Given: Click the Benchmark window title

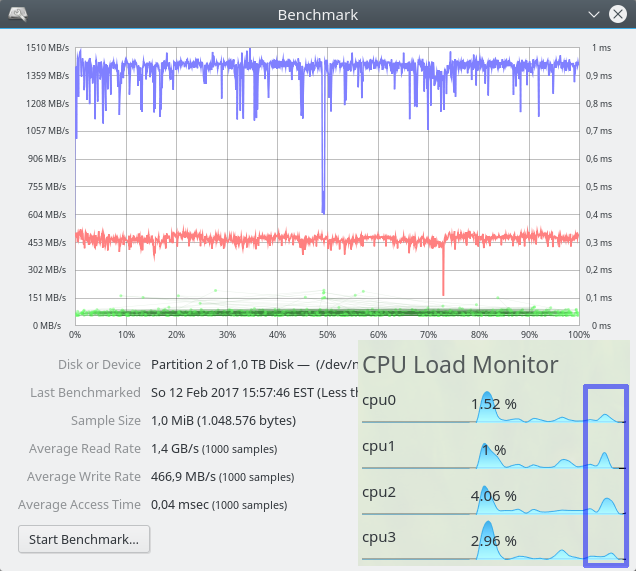Looking at the screenshot, I should tap(318, 15).
